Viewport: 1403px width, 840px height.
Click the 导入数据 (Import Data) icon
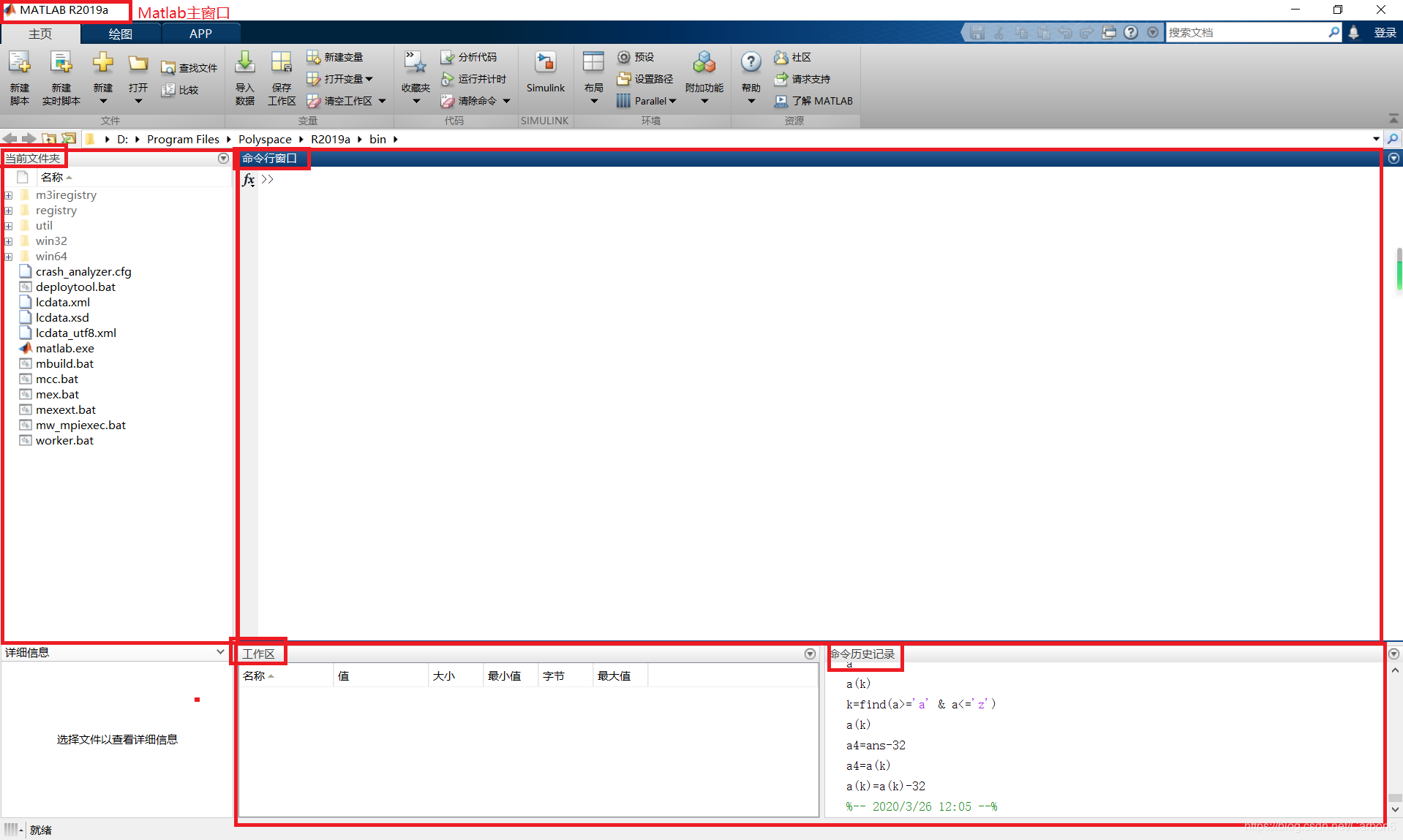point(245,63)
